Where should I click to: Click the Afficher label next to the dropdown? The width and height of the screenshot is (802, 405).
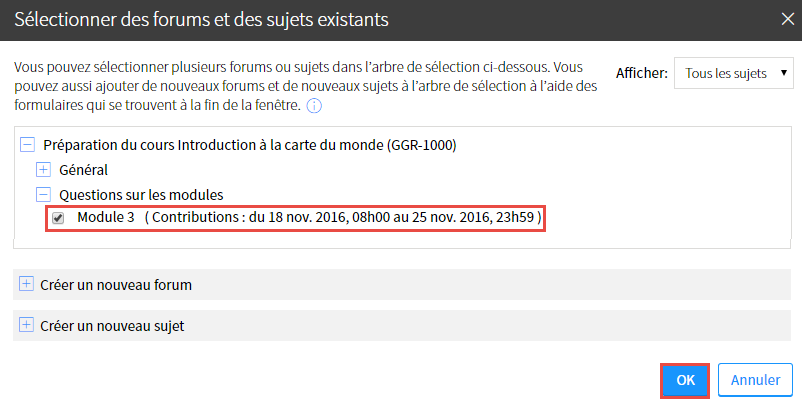pyautogui.click(x=641, y=73)
